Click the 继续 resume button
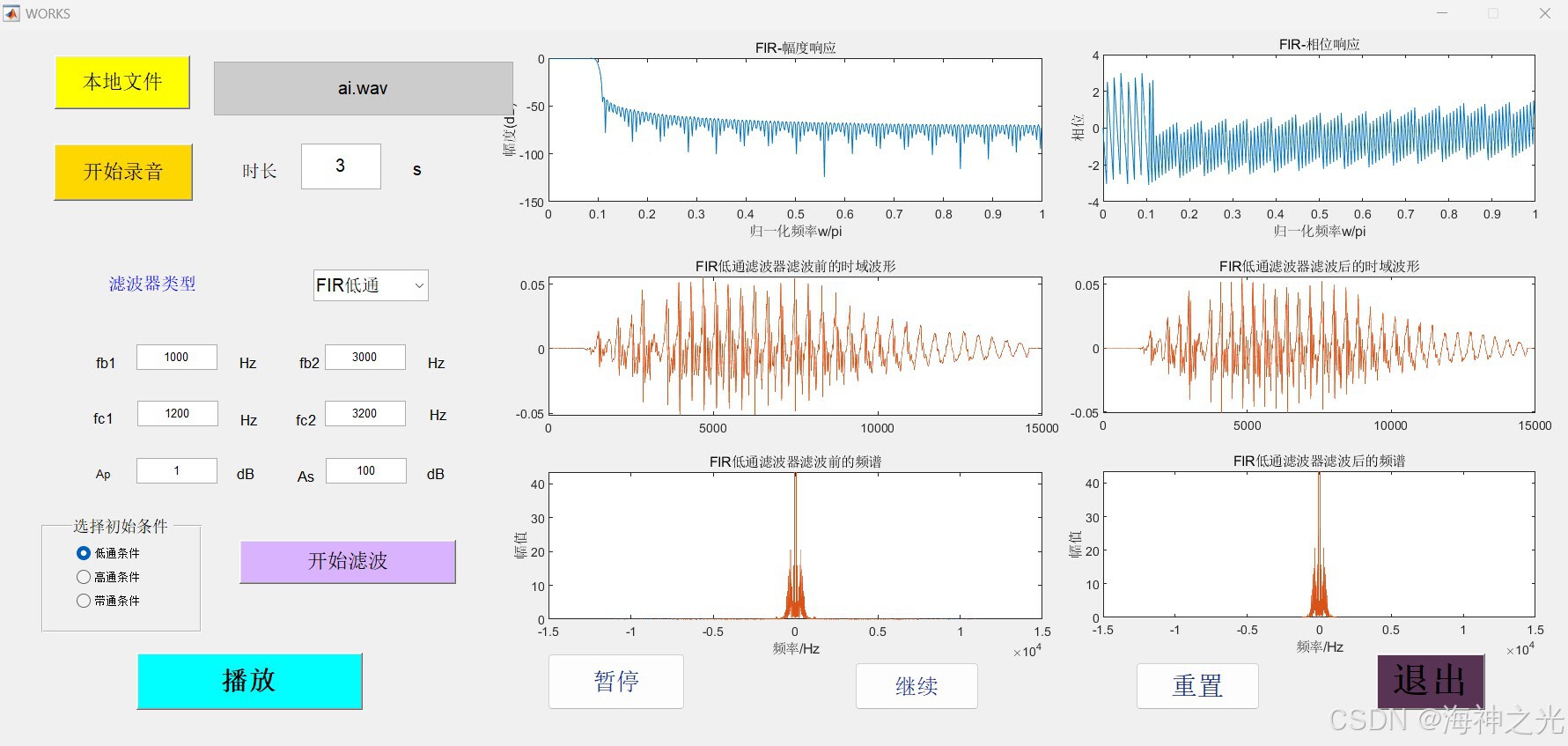The width and height of the screenshot is (1568, 746). [917, 686]
